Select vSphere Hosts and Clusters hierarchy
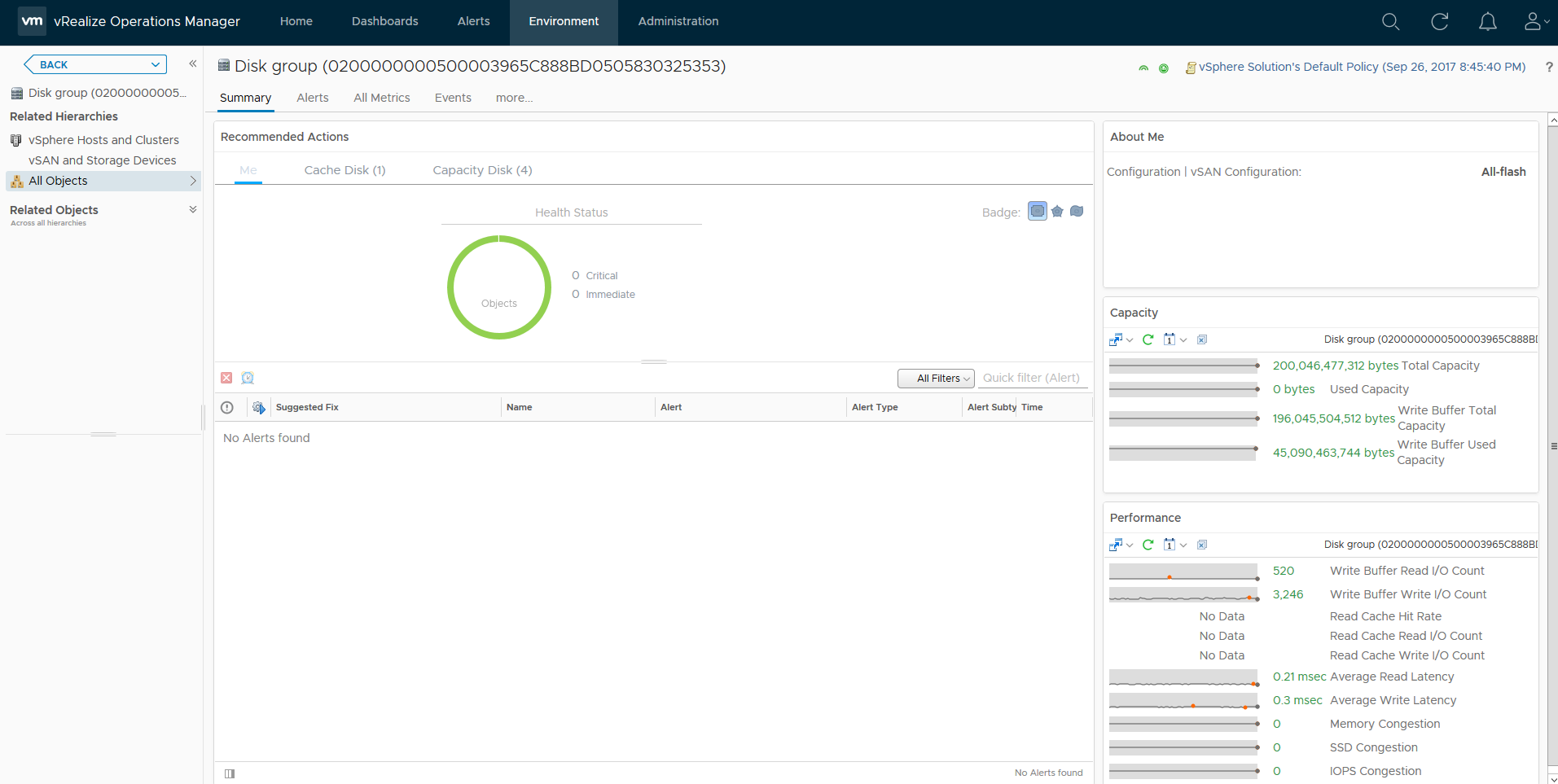This screenshot has width=1558, height=784. tap(103, 140)
